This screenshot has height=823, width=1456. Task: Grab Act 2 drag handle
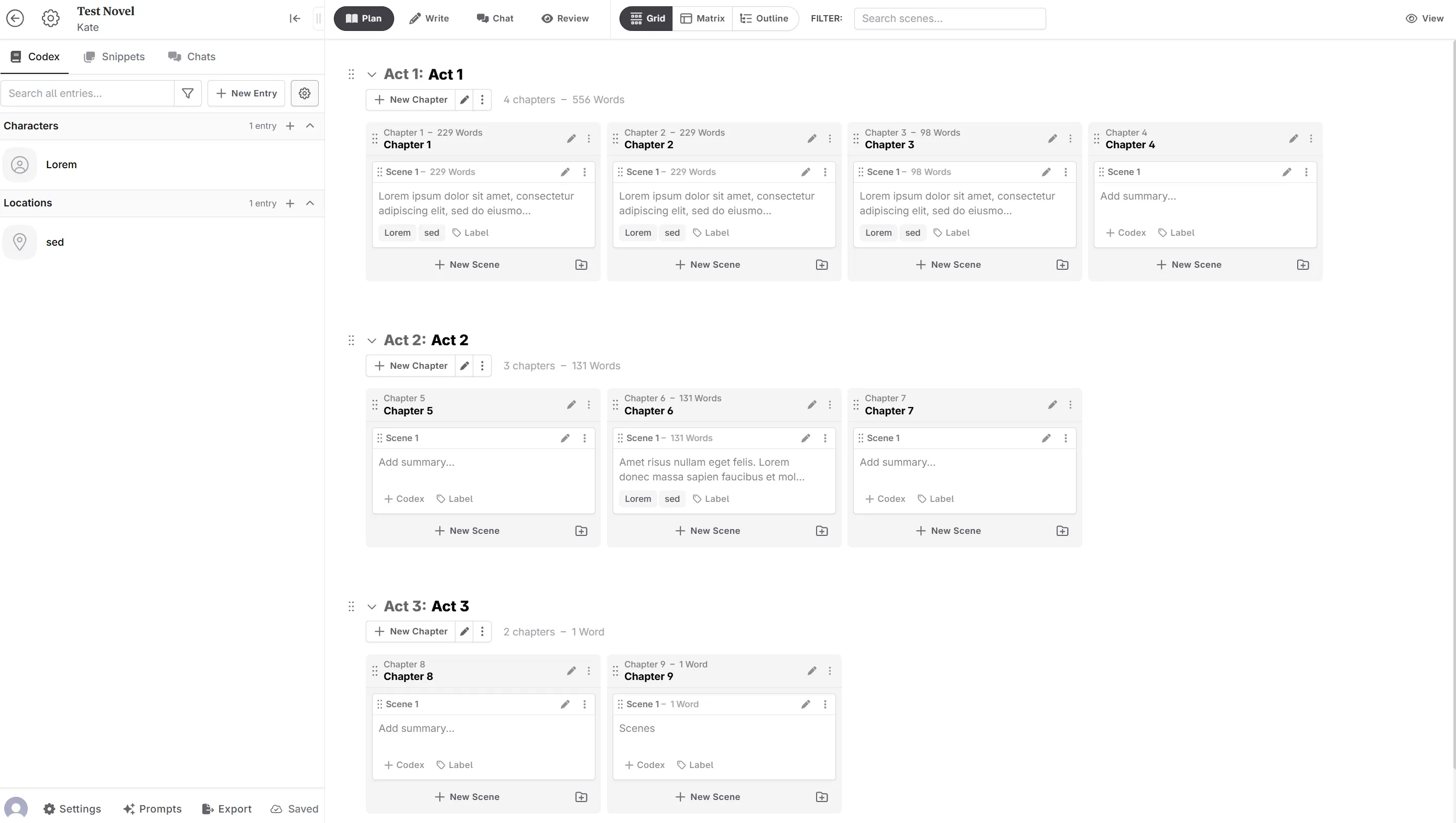(x=351, y=341)
